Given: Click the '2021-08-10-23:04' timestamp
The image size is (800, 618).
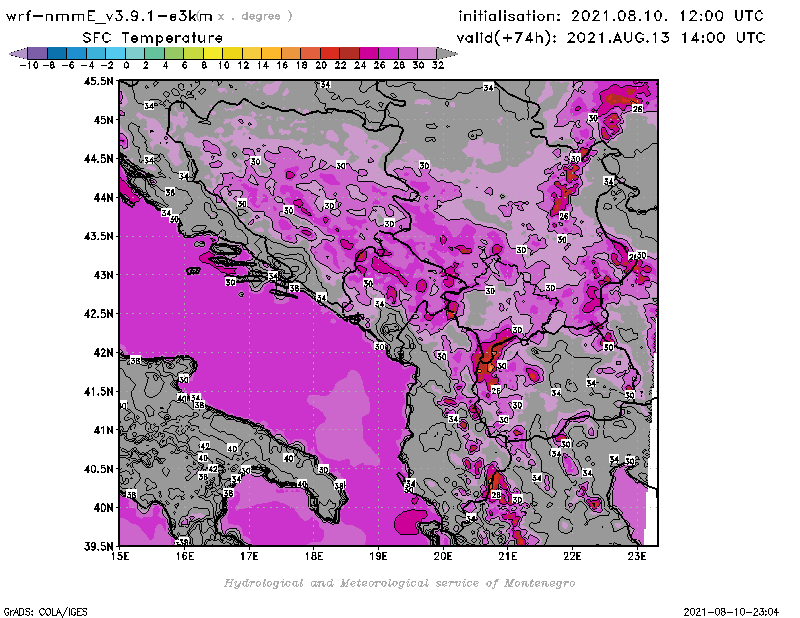Looking at the screenshot, I should tap(731, 611).
